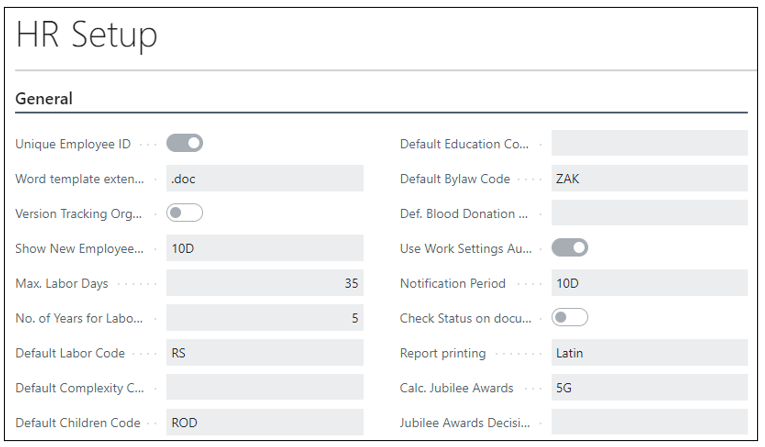Screen dimensions: 765x447
Task: Turn on Check Status on document toggle
Action: 569,318
